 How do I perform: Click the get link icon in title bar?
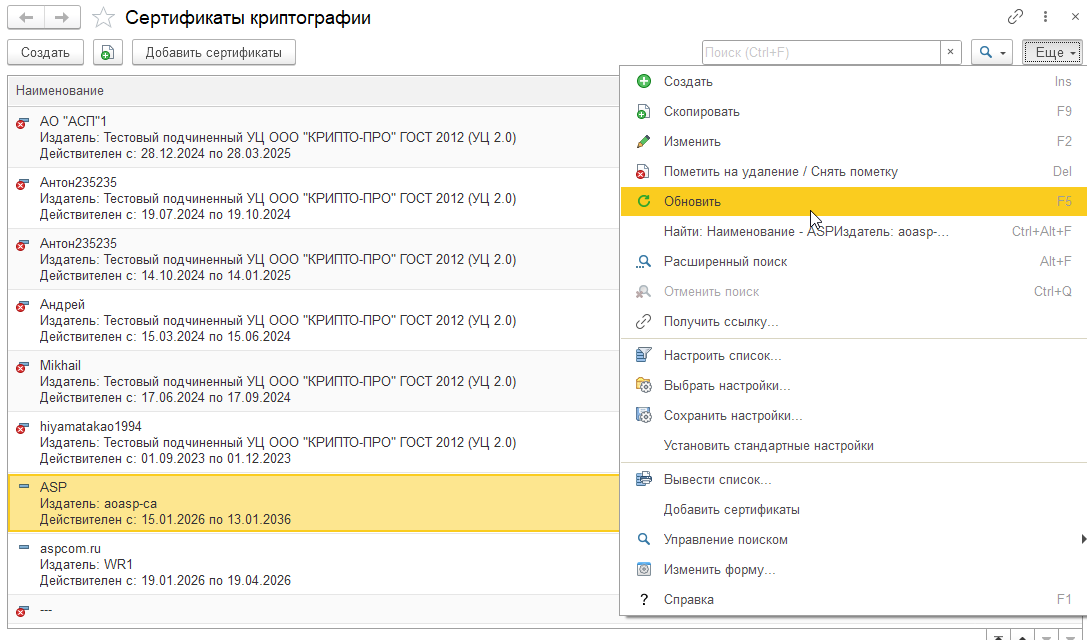(x=1015, y=17)
